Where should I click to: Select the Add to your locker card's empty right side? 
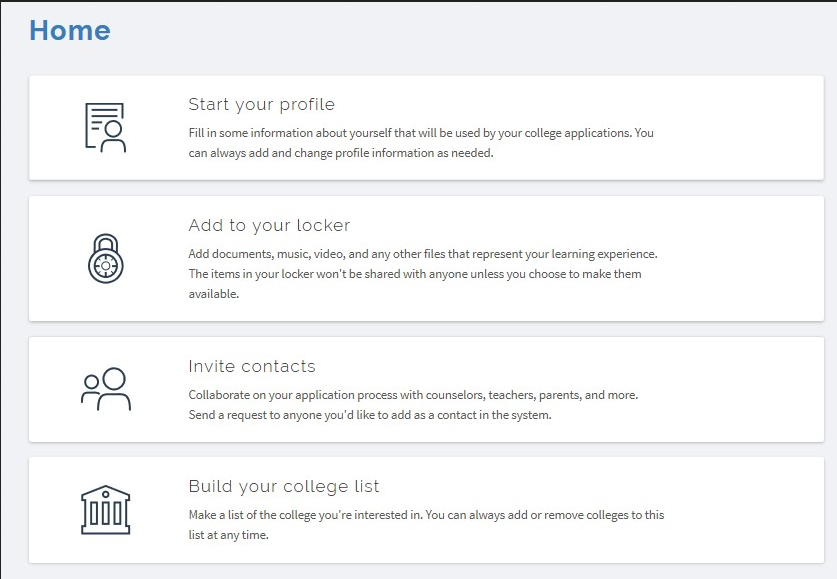tap(742, 259)
